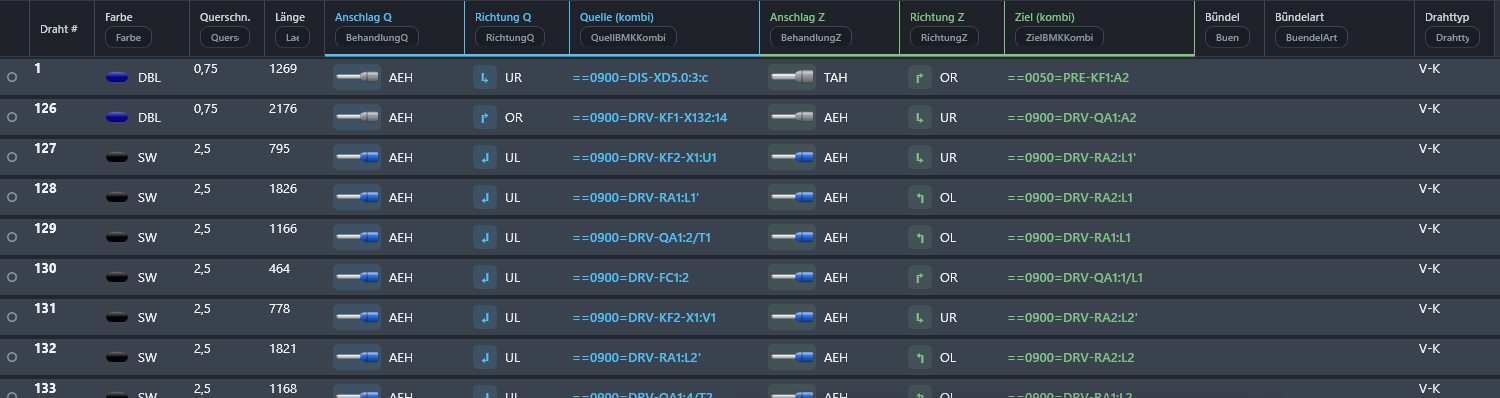Select the radio button for wire 127
Viewport: 1500px width, 398px height.
(12, 157)
